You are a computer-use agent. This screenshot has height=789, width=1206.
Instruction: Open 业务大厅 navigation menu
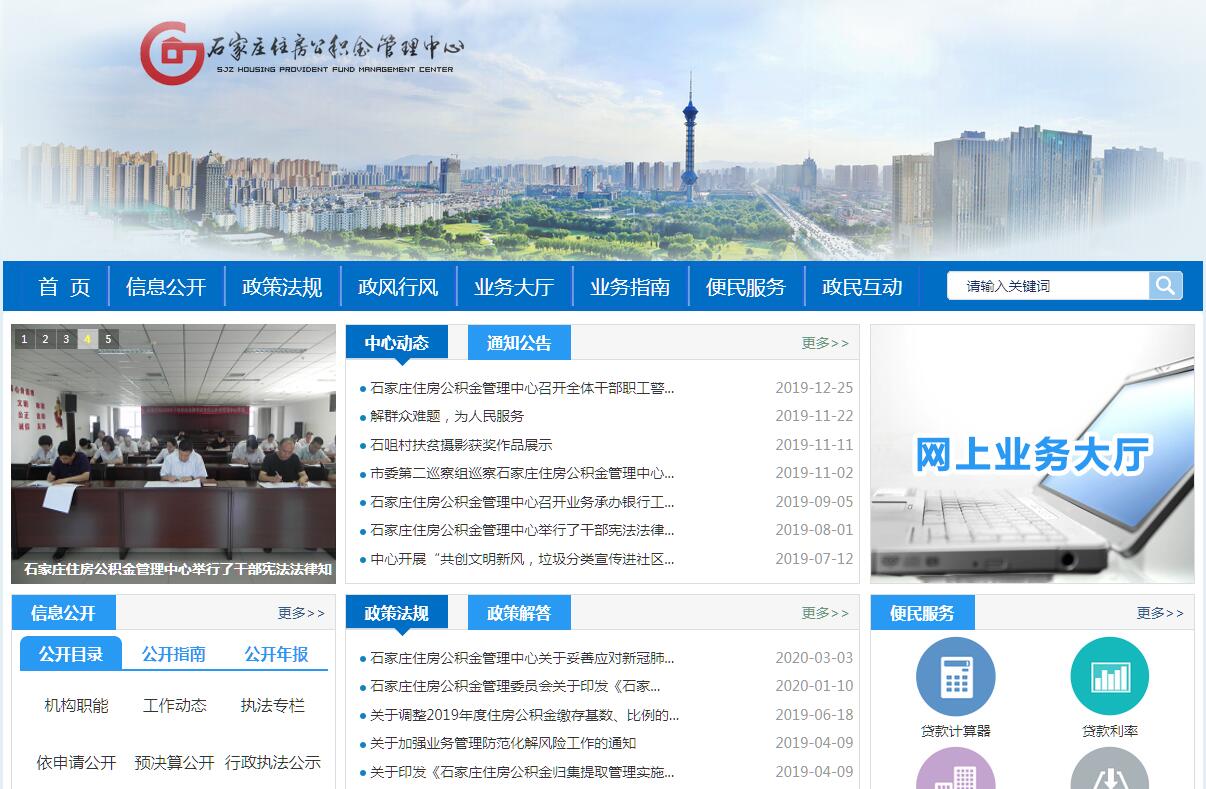click(x=514, y=287)
